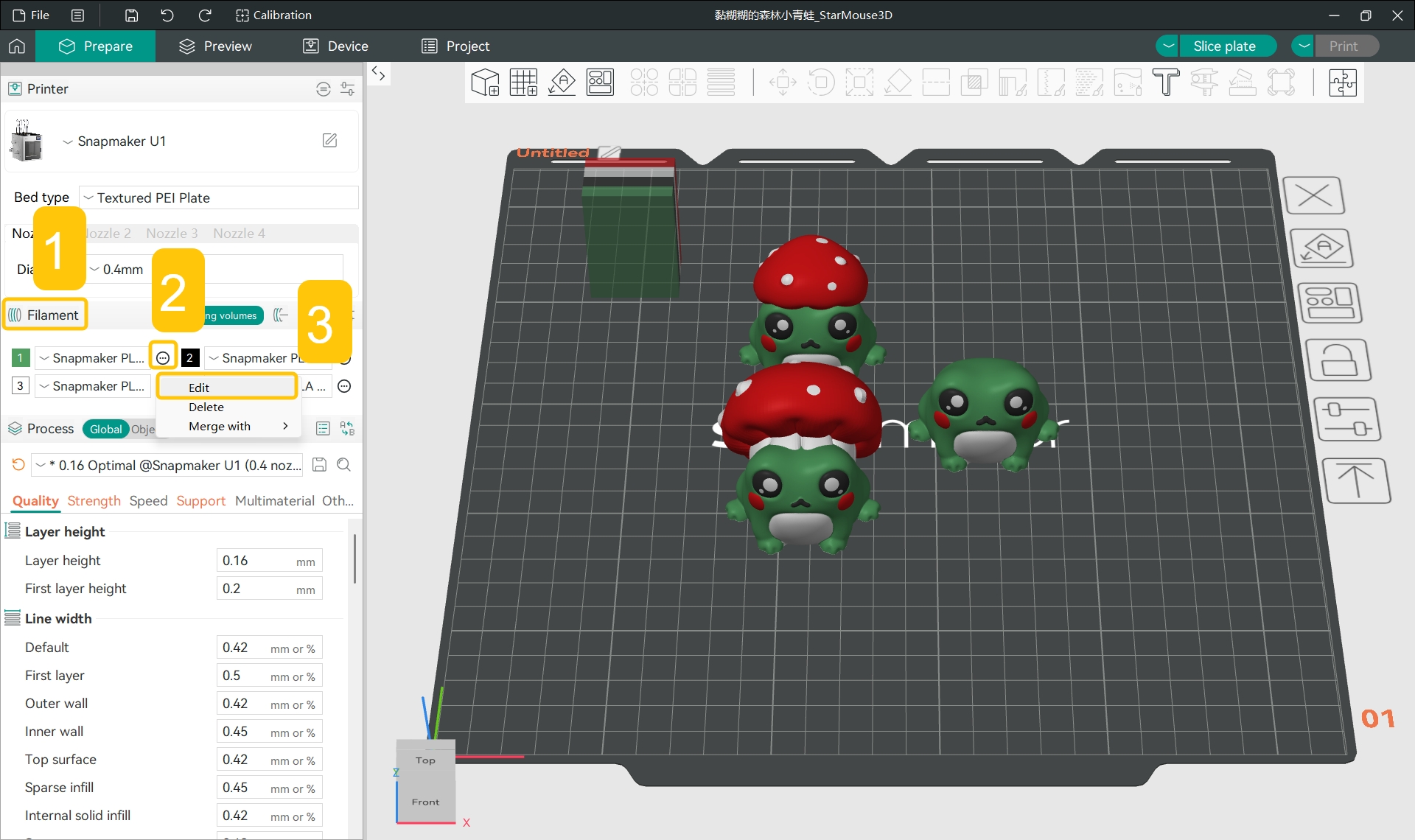Click the Add plate grid icon
Screen dimensions: 1415x840
point(523,83)
